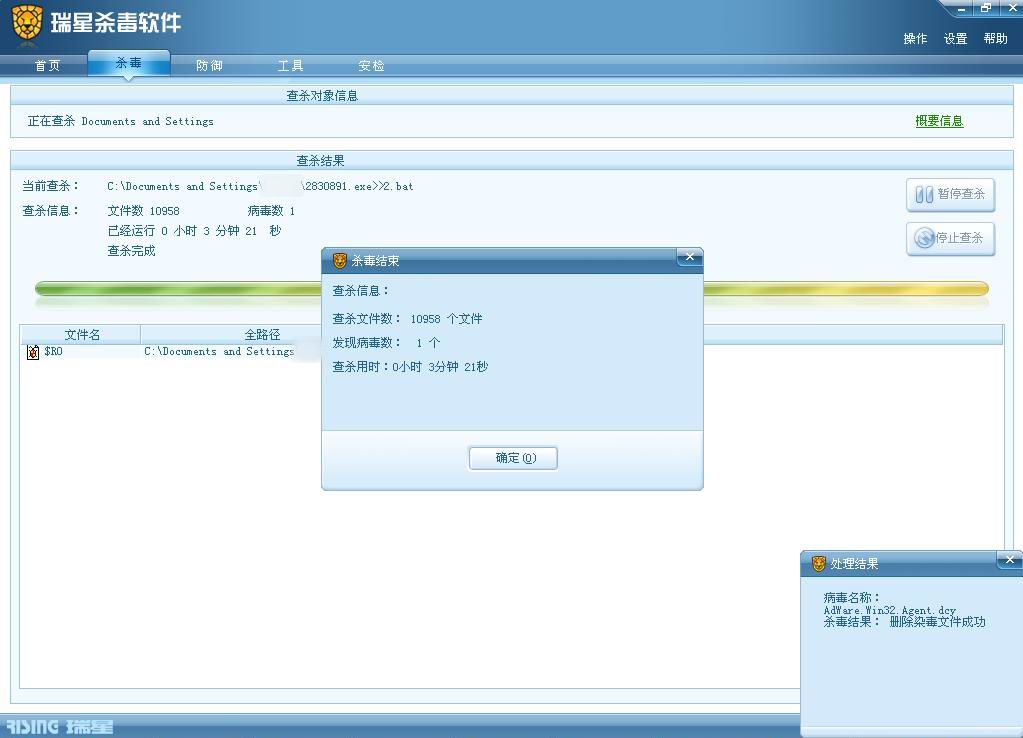
Task: Open the 操作 menu
Action: click(915, 38)
